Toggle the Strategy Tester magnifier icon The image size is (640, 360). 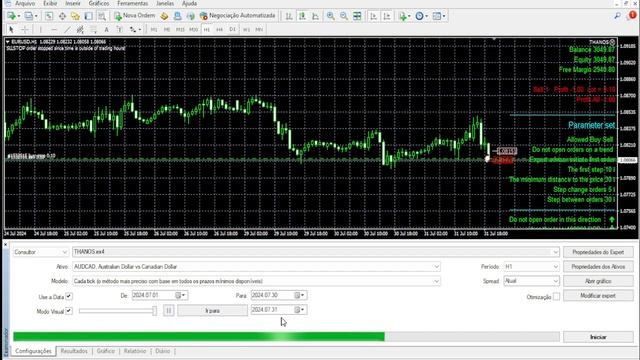pos(102,16)
